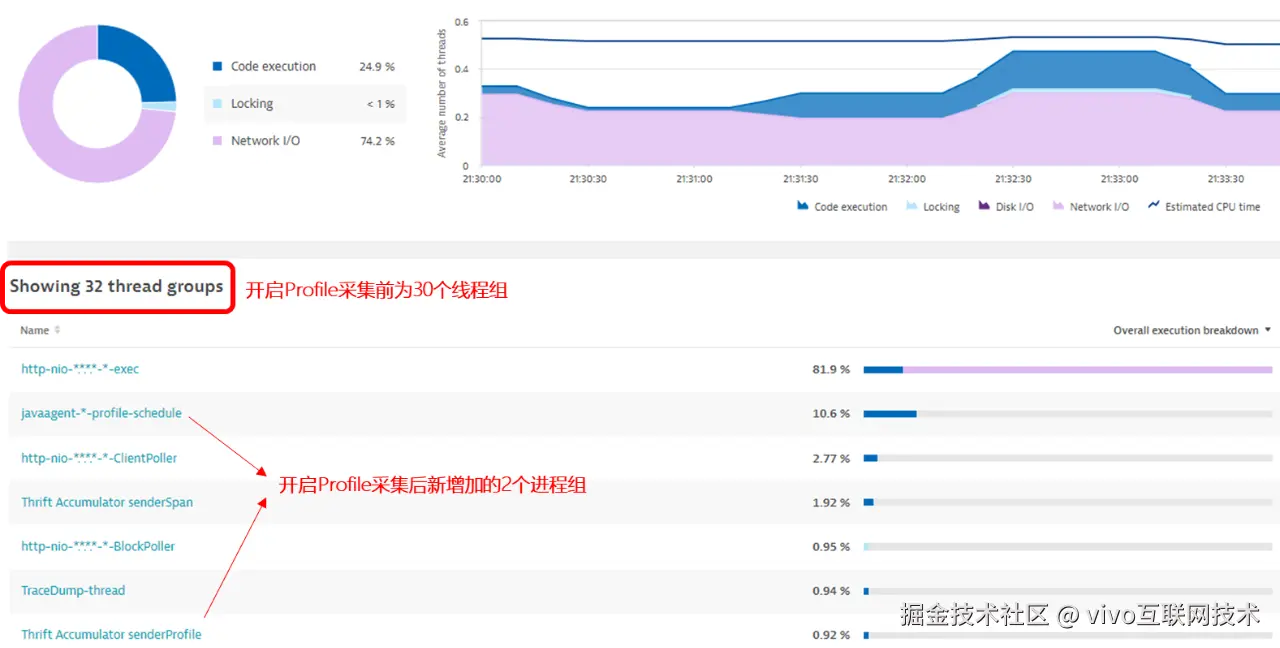Click the Code execution label in donut legend

click(x=273, y=66)
